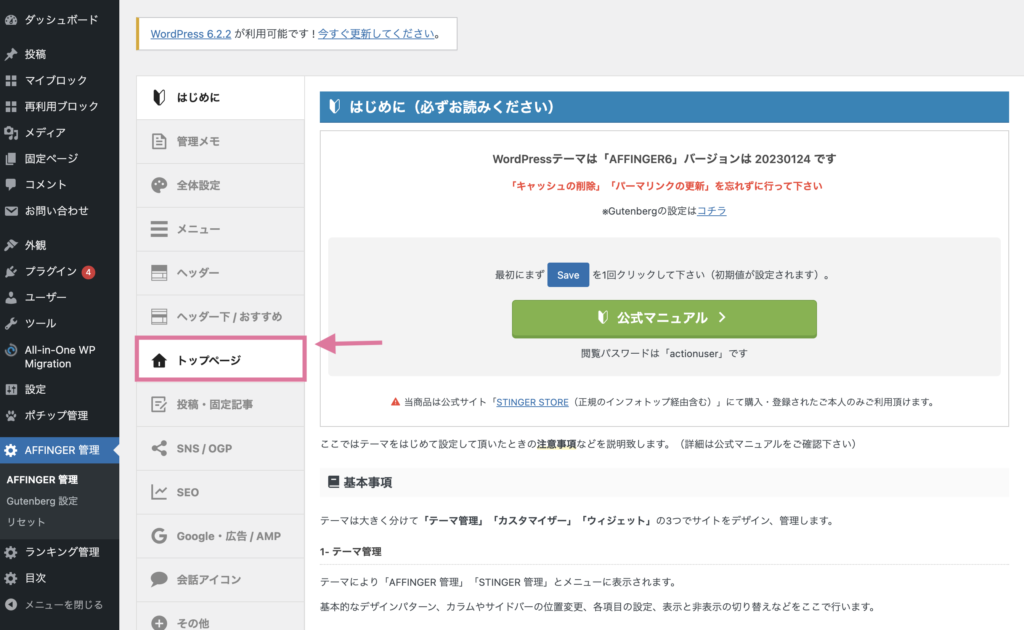Screen dimensions: 1024x630
Task: Click the プラグイン plug icon
Action: click(x=11, y=272)
